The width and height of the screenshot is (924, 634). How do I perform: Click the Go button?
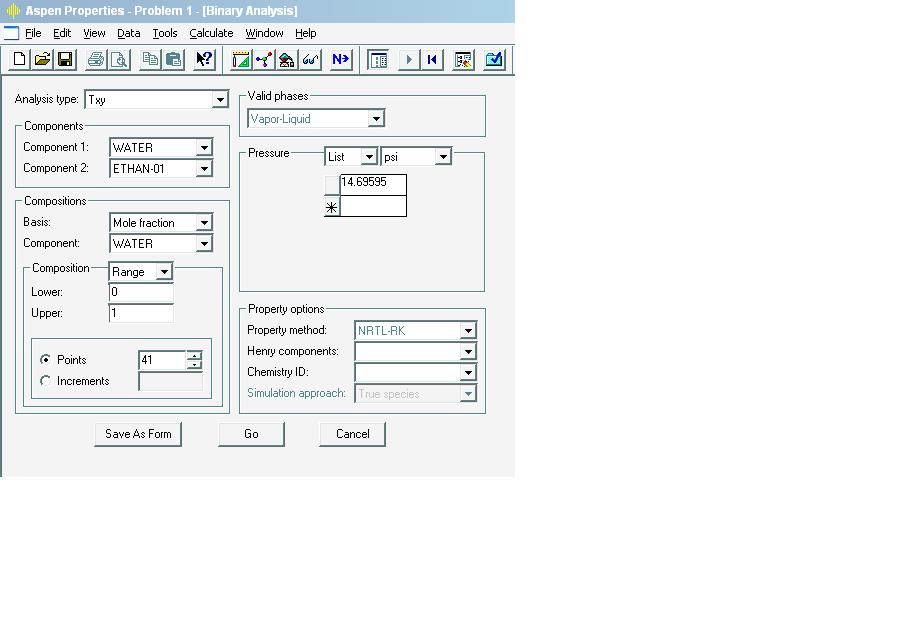[251, 434]
